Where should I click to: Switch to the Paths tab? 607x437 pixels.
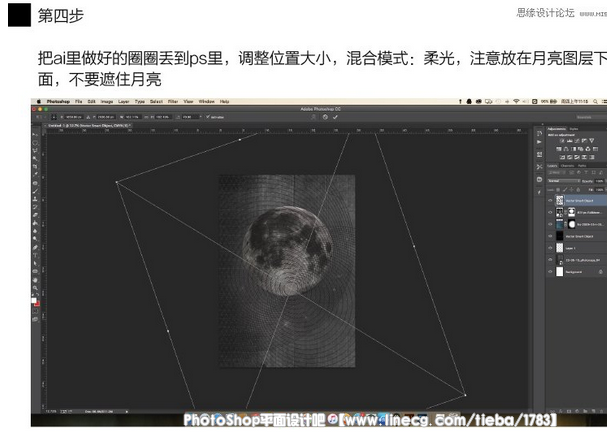click(582, 166)
